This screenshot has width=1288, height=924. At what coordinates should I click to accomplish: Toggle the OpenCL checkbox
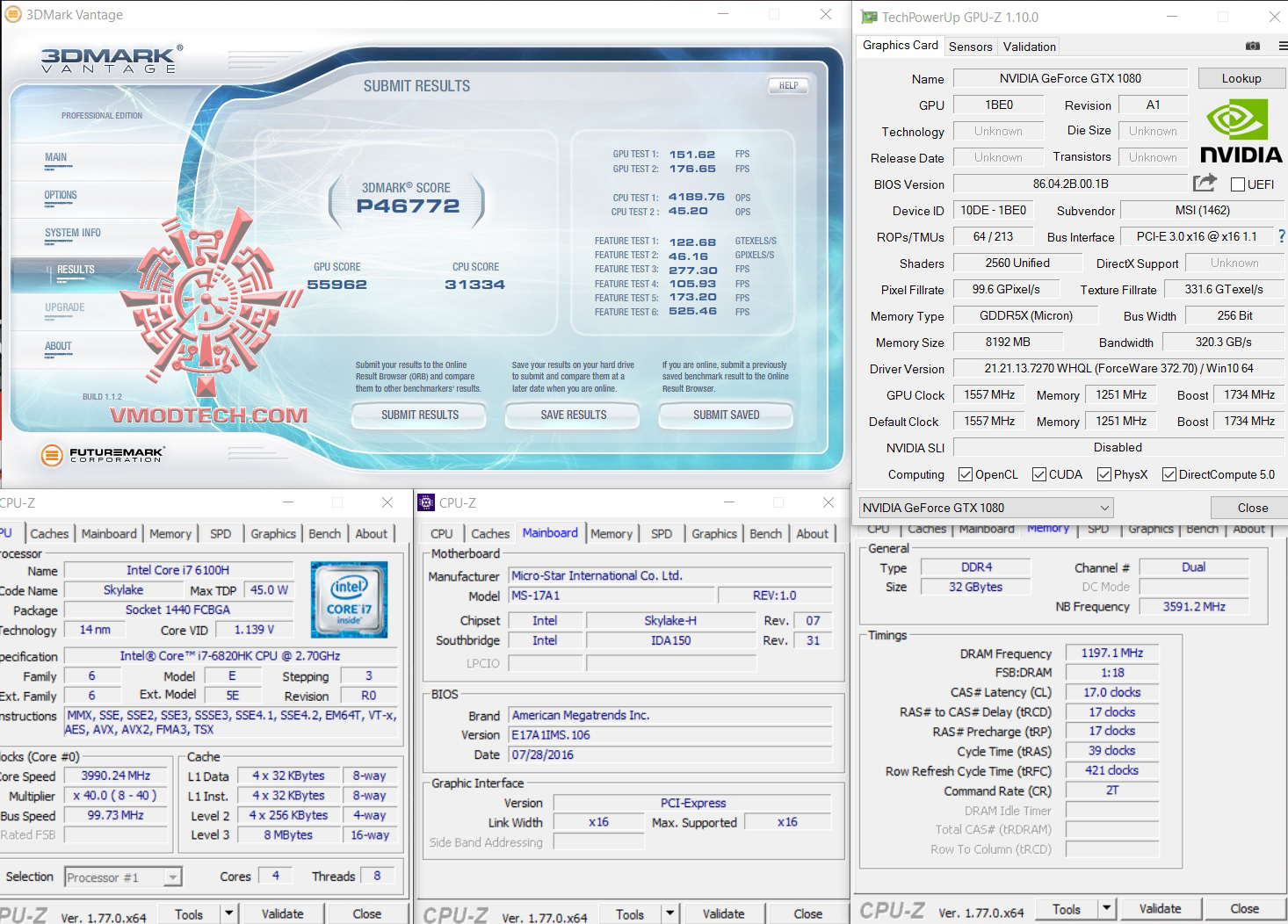pos(966,474)
